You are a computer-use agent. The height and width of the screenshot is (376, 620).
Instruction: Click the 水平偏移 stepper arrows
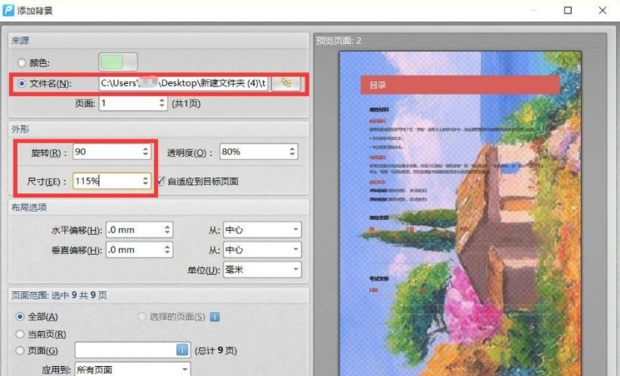tap(167, 230)
